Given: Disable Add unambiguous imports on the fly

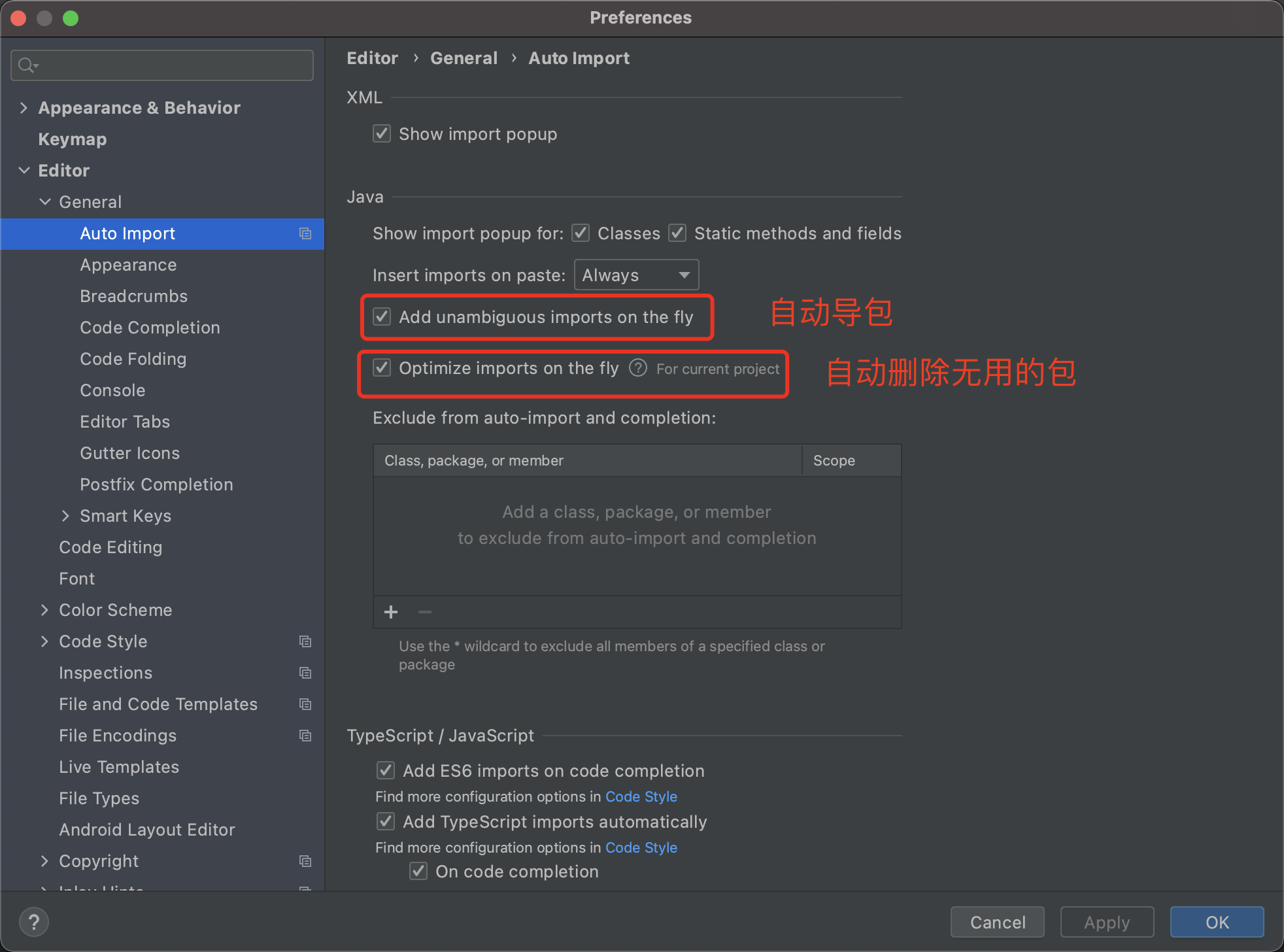Looking at the screenshot, I should [x=382, y=316].
